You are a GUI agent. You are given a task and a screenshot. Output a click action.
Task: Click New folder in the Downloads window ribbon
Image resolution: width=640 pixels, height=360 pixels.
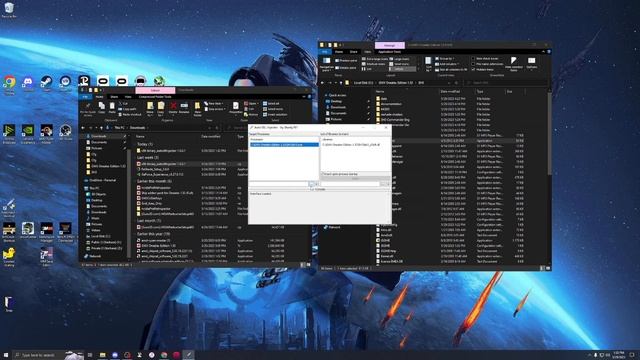(198, 109)
